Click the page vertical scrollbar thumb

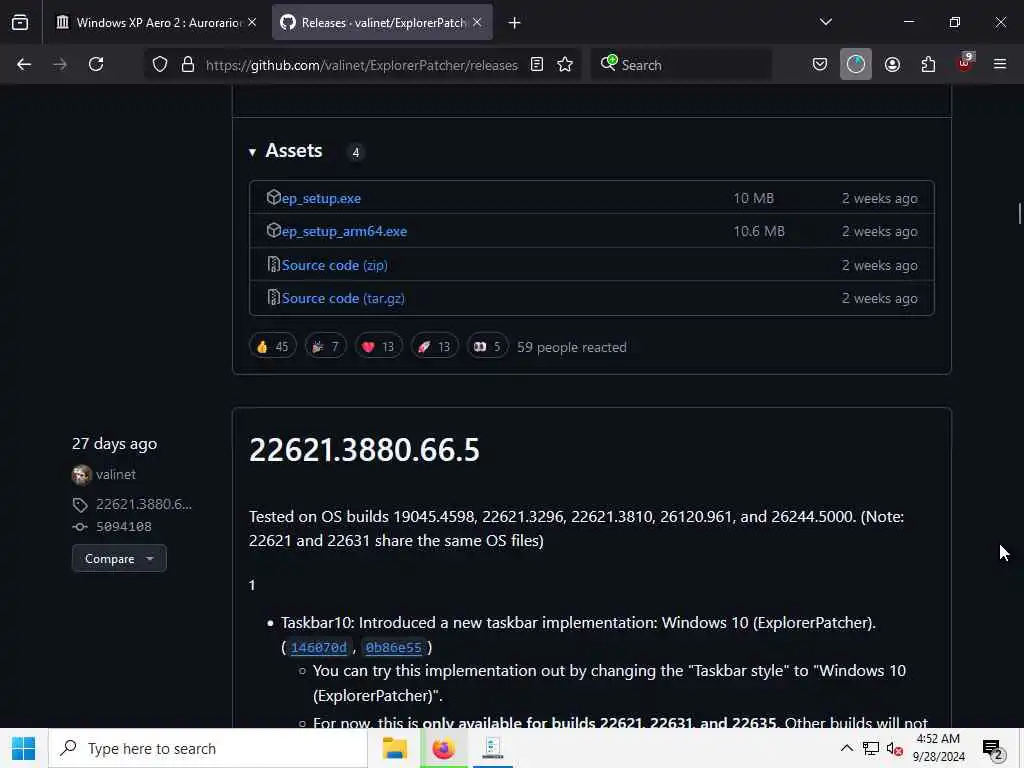[1019, 214]
